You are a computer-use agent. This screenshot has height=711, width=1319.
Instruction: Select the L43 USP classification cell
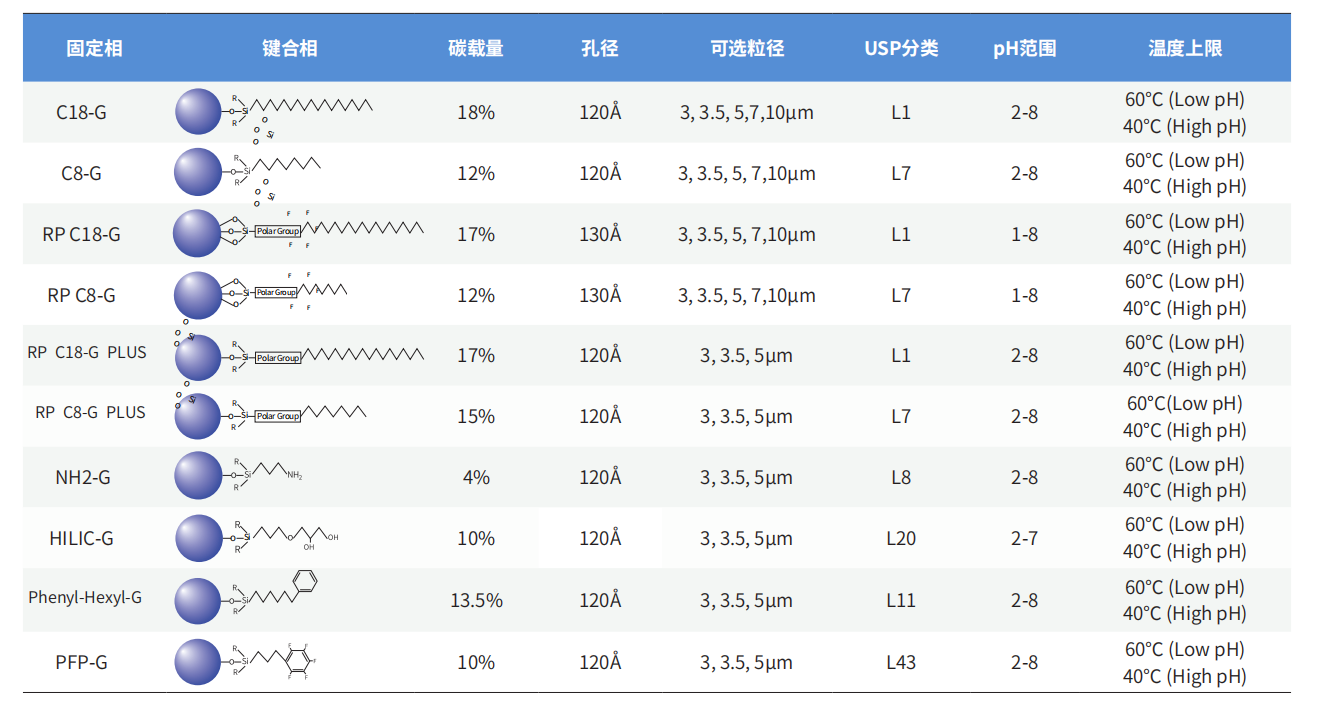901,662
